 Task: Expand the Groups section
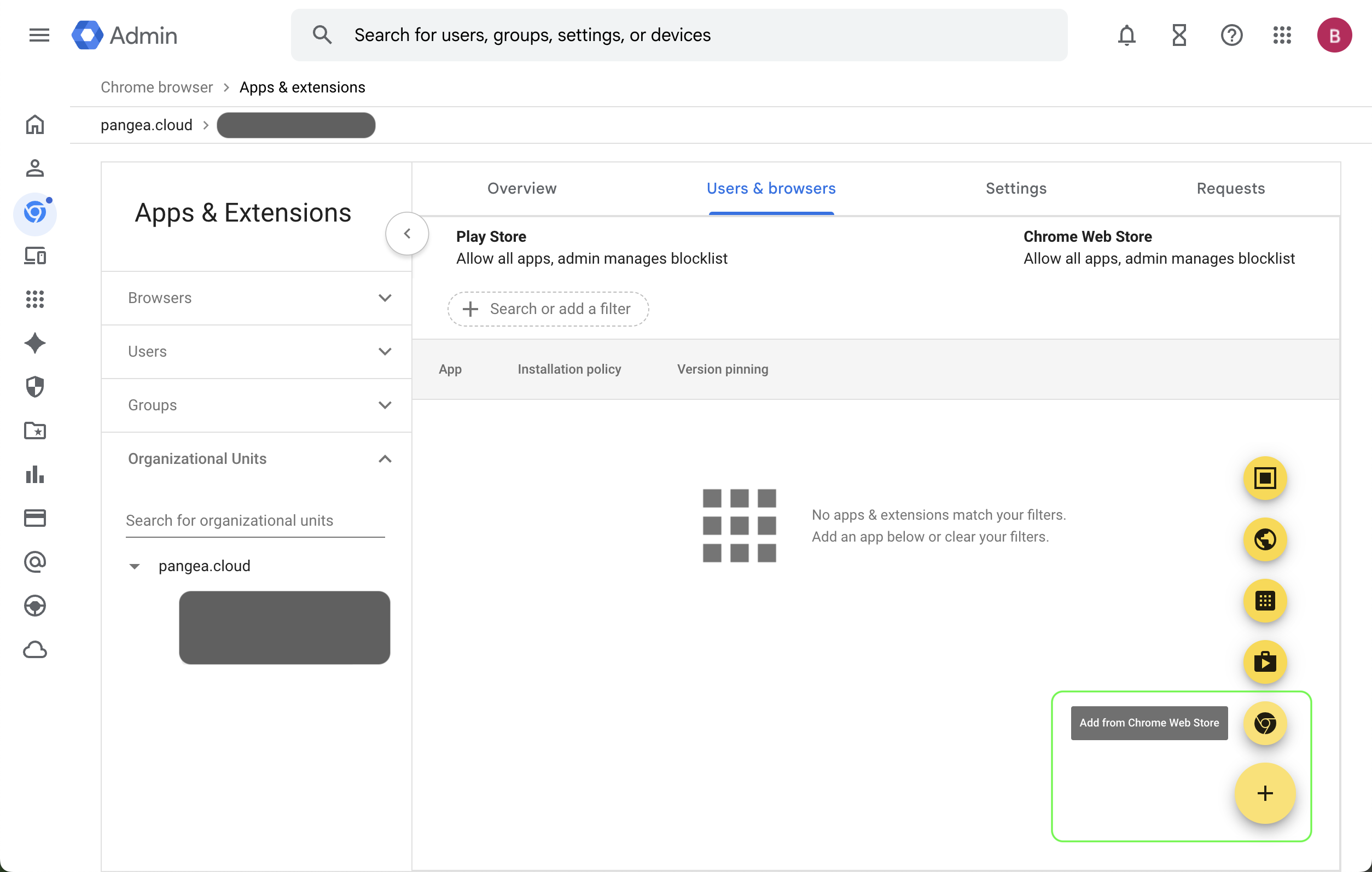257,405
